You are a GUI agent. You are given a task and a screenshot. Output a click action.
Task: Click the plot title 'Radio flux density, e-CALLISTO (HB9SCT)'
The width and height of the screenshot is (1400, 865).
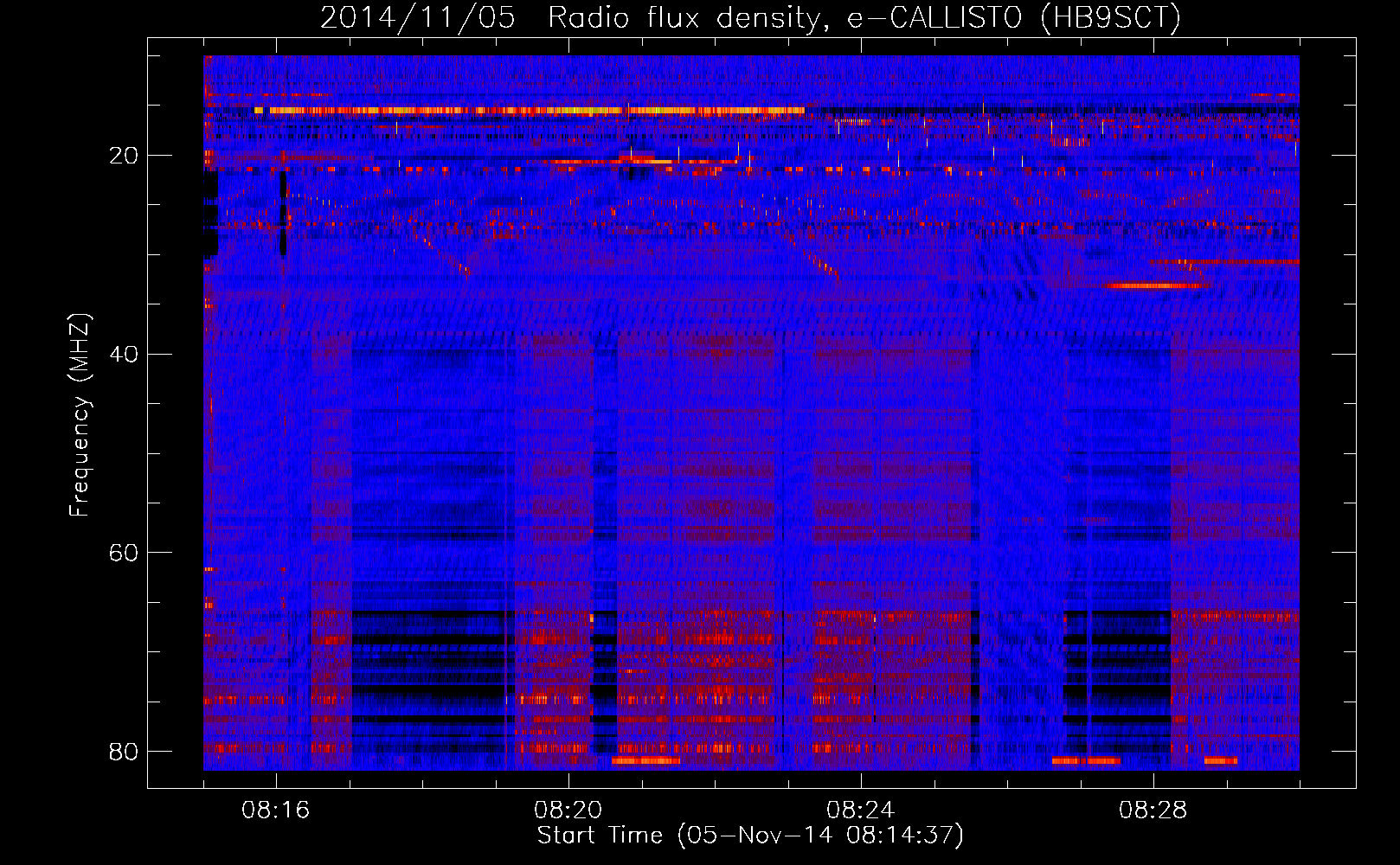[864, 18]
